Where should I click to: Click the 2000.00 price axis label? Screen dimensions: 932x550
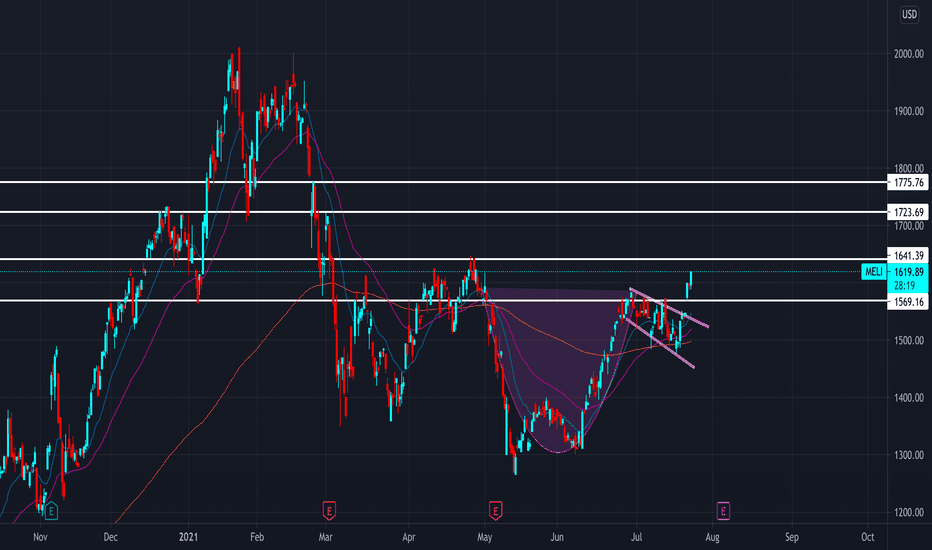coord(909,54)
